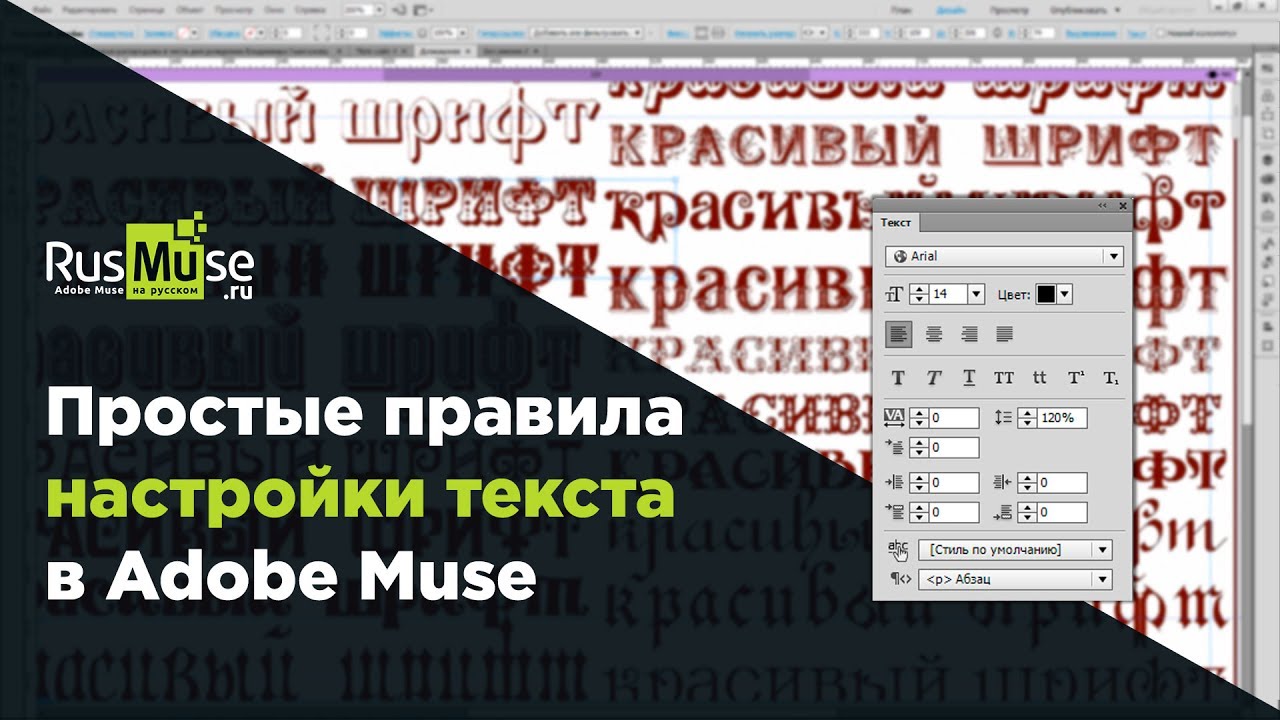Toggle justify paragraph alignment
Image resolution: width=1280 pixels, height=720 pixels.
[1004, 334]
